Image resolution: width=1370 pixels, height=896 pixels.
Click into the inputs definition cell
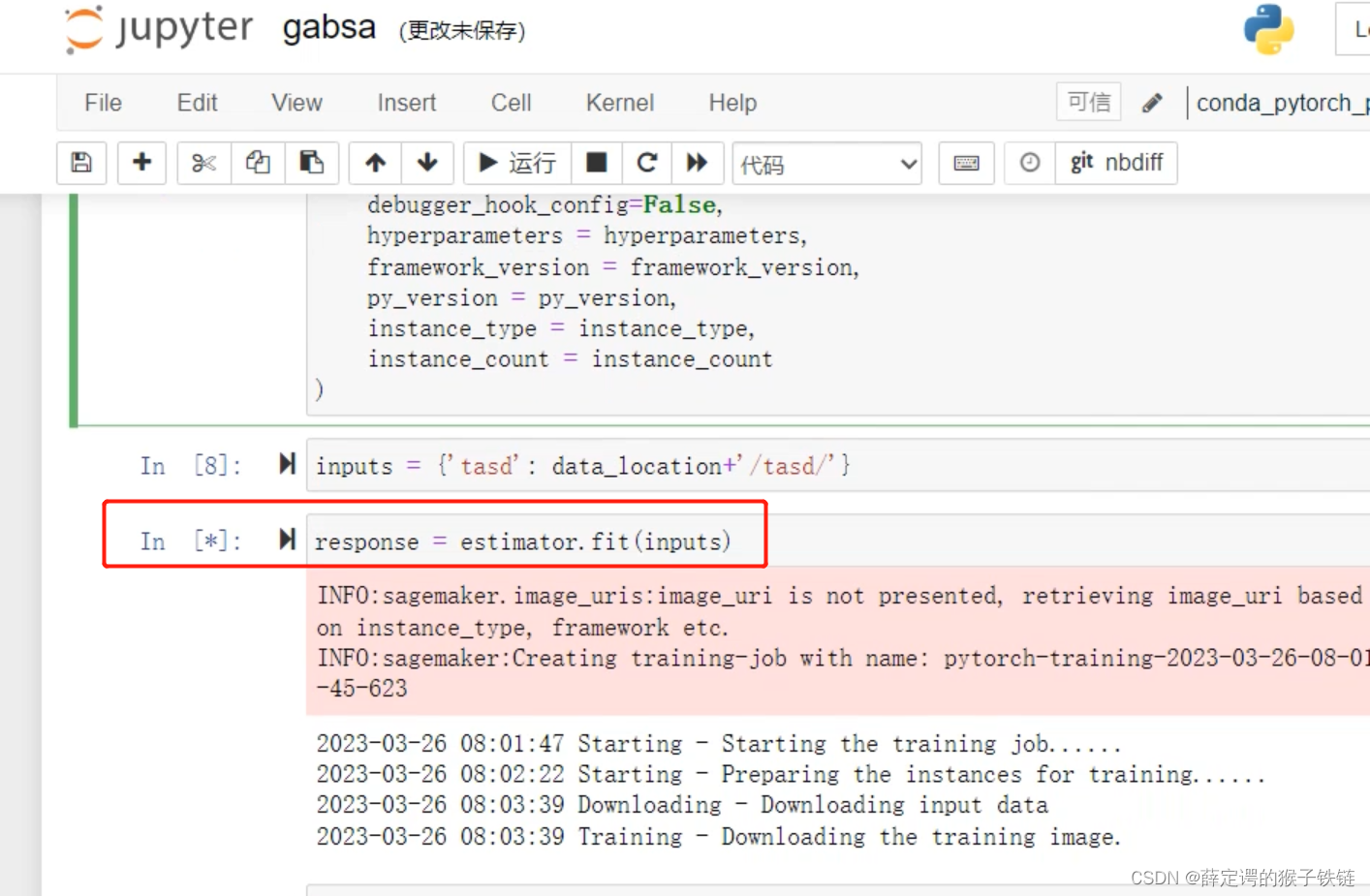point(838,466)
